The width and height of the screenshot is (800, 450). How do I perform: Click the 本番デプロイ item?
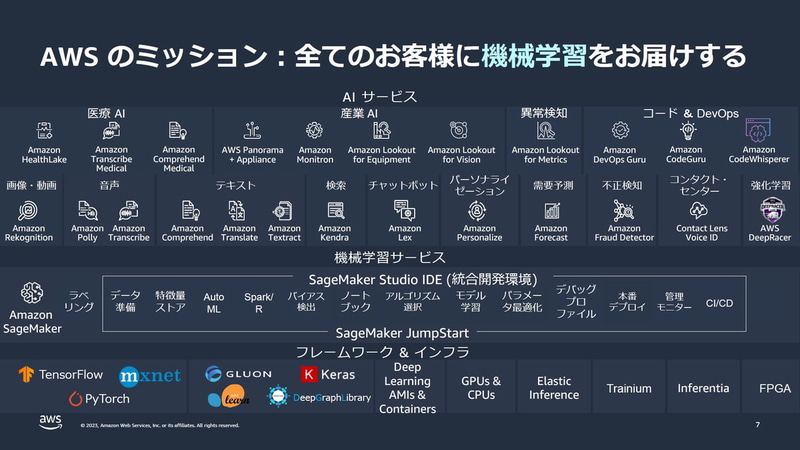(x=627, y=301)
